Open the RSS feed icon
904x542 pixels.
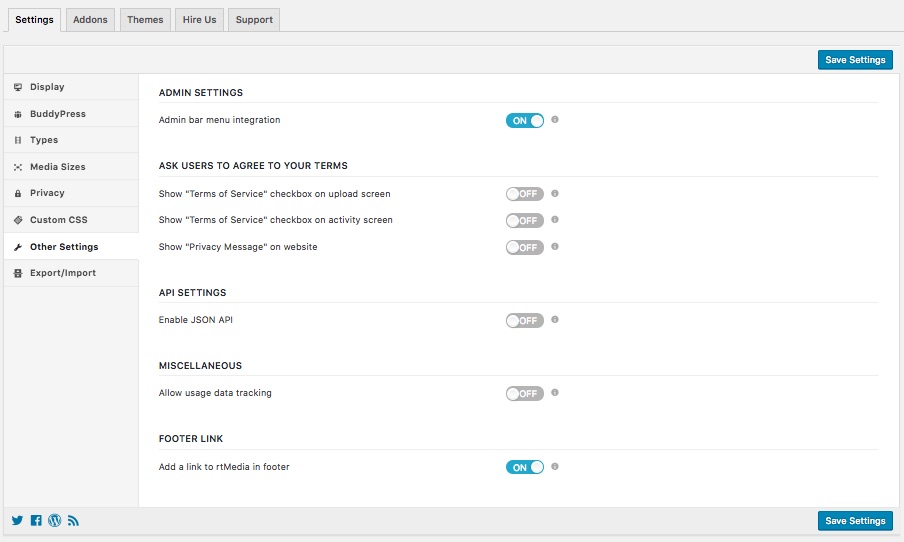coord(73,520)
